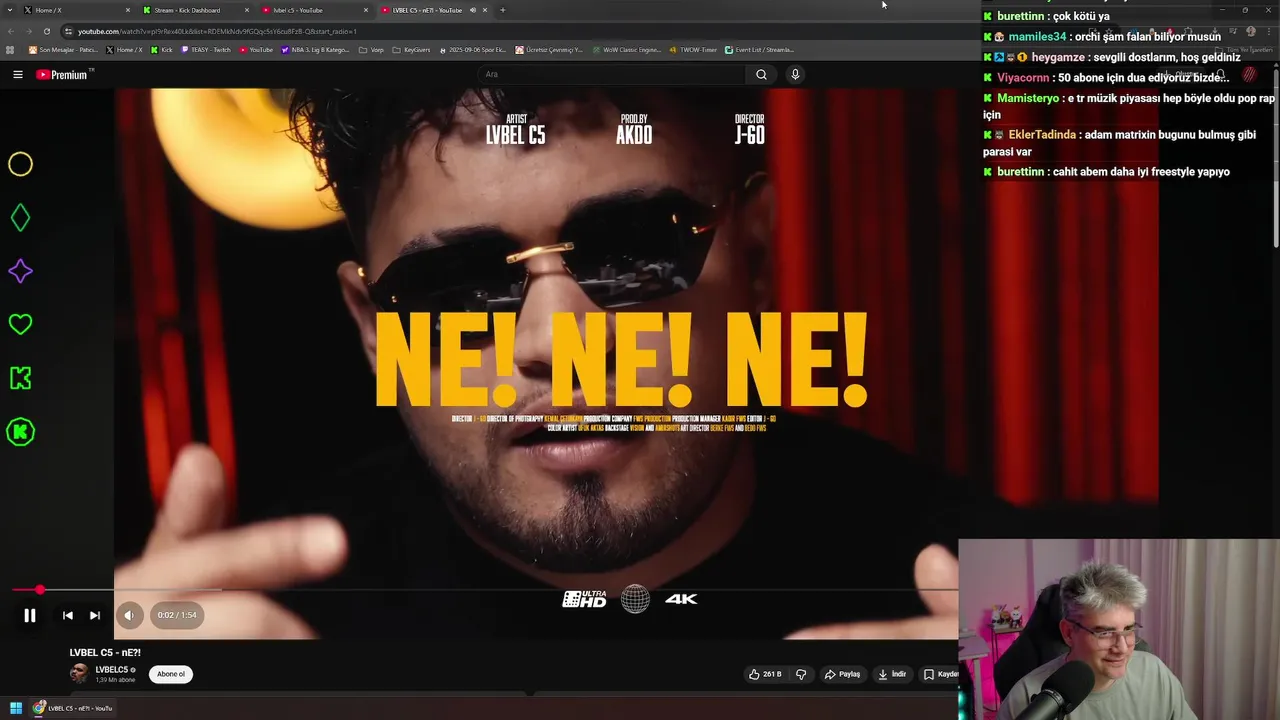The width and height of the screenshot is (1280, 720).
Task: Click the video title LVBEL C5 - nE?!
Action: coord(105,652)
